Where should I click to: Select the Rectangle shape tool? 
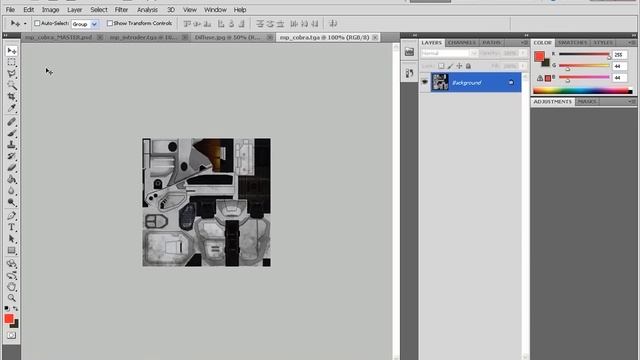(11, 250)
